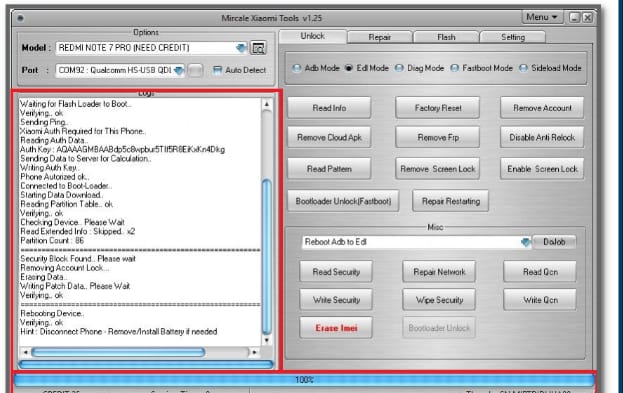Open the Model dropdown list
This screenshot has width=623, height=393.
pyautogui.click(x=241, y=48)
